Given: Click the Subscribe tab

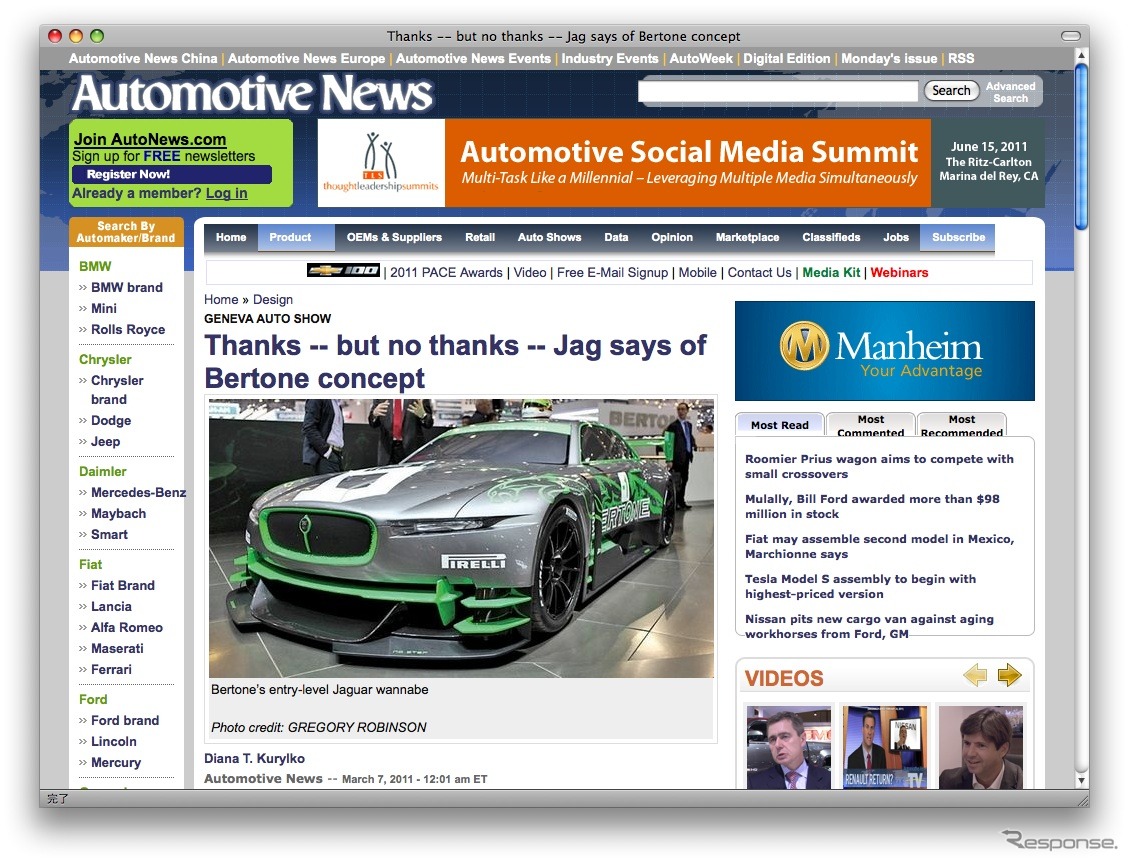Looking at the screenshot, I should pyautogui.click(x=958, y=238).
